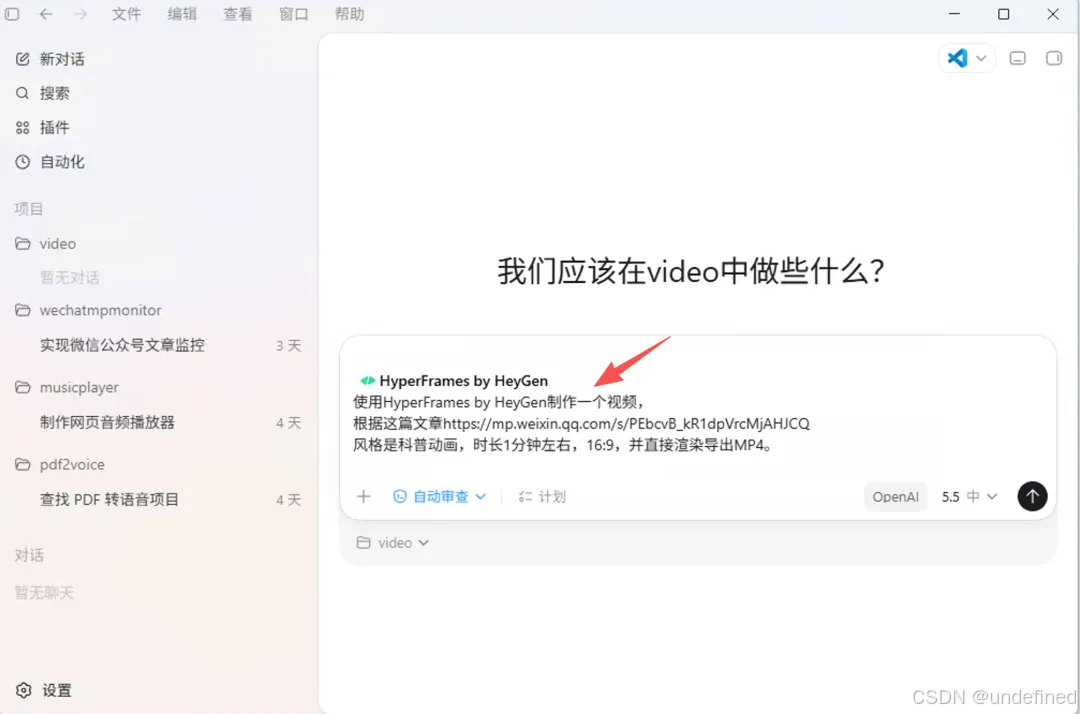Open the 自动审查 dropdown

click(439, 496)
